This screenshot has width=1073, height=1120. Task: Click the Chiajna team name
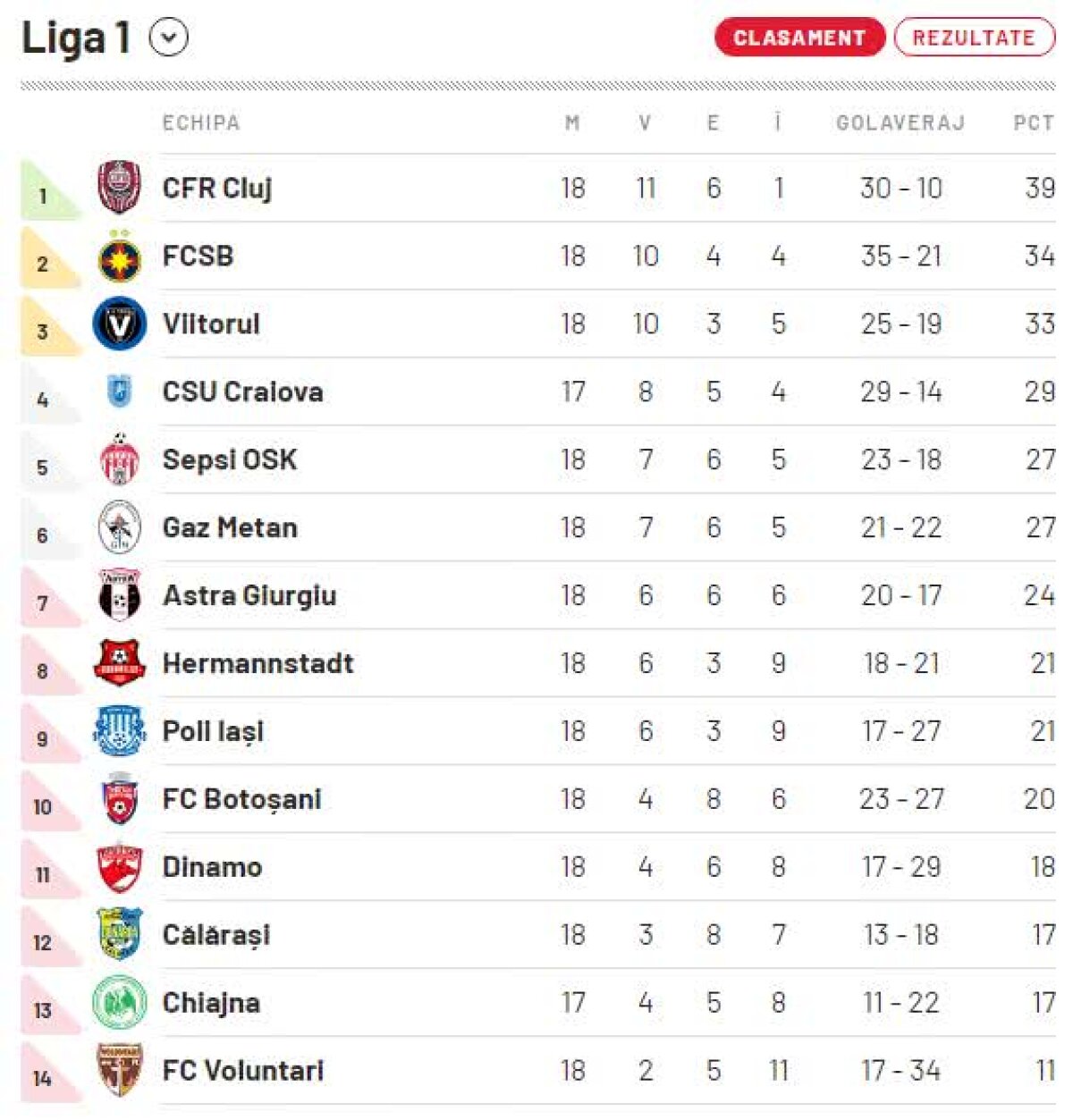point(211,1003)
